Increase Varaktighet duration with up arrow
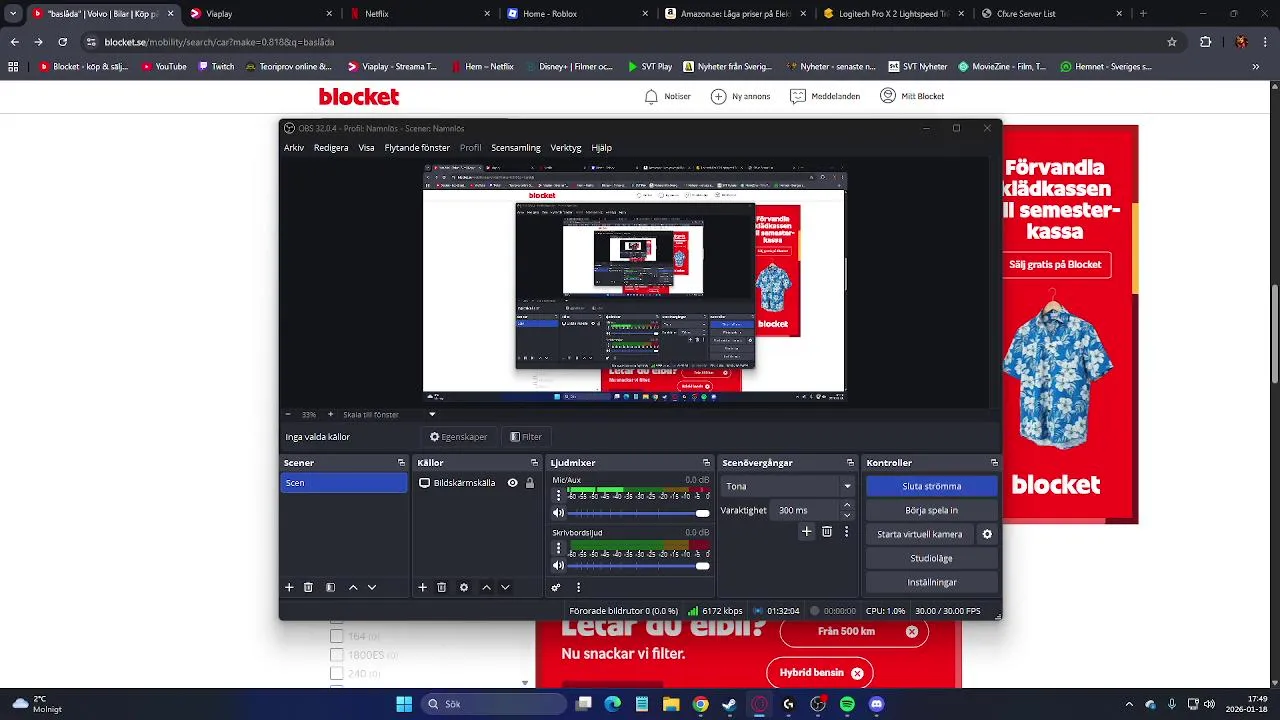Screen dimensions: 1280x720 (x=847, y=505)
